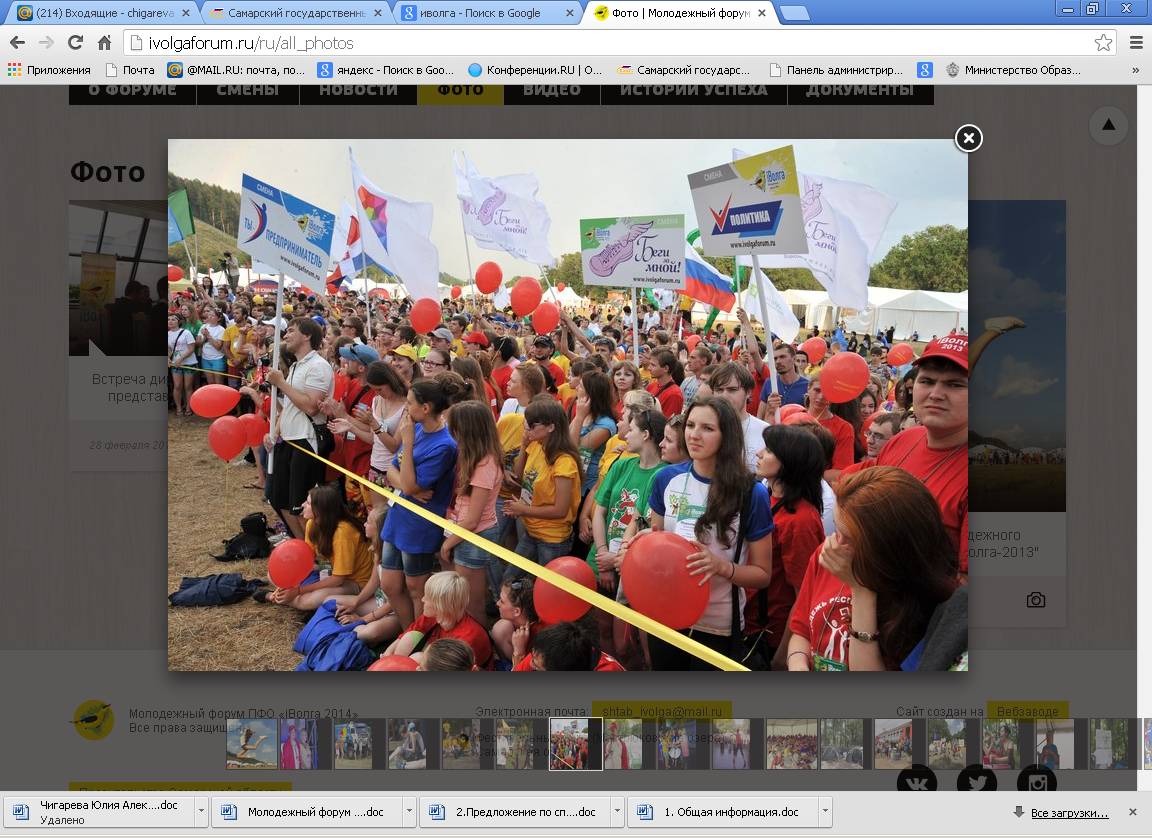
Task: Open the VK social icon
Action: pyautogui.click(x=917, y=779)
